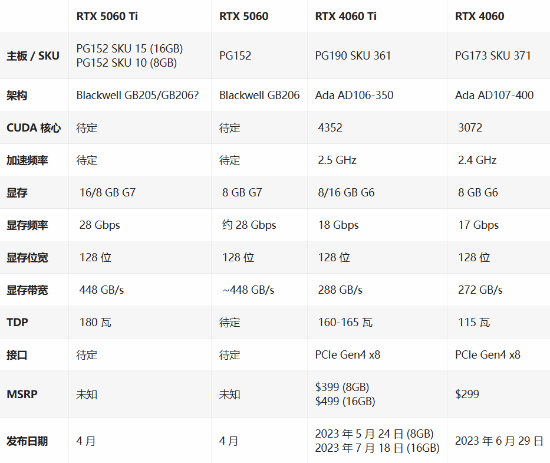Select the Ada AD107-400 cell

(494, 95)
